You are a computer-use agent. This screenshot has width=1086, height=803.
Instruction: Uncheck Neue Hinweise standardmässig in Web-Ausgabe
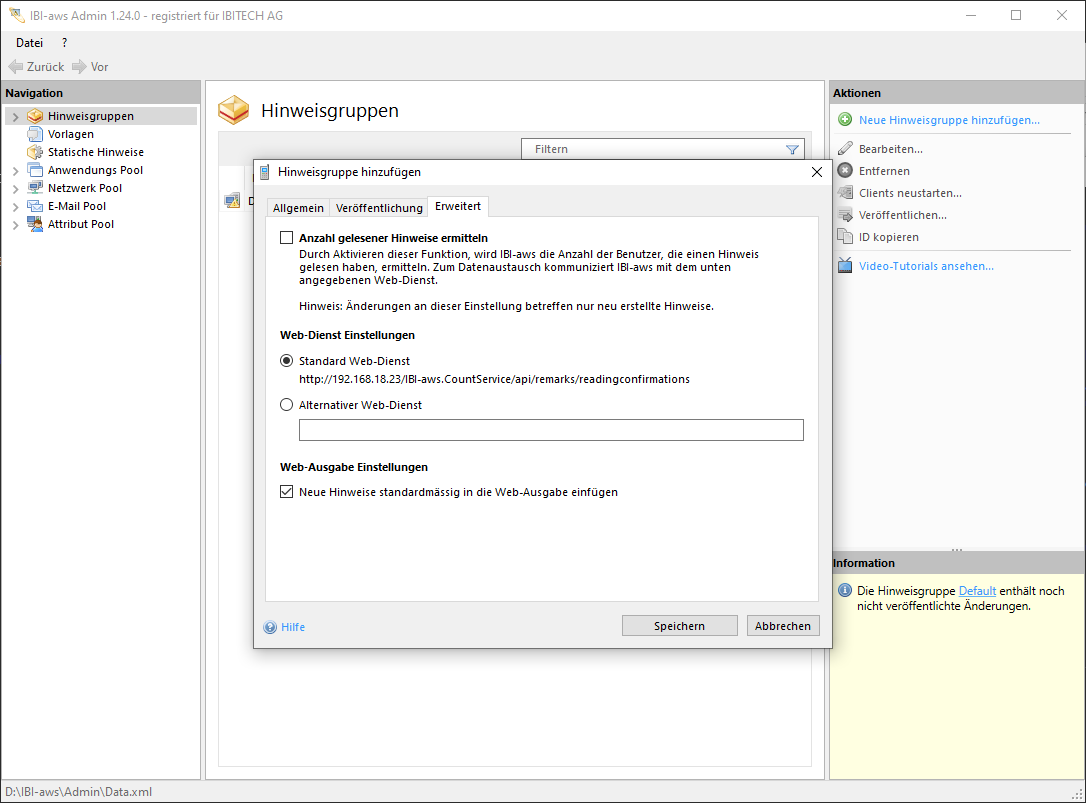[287, 492]
